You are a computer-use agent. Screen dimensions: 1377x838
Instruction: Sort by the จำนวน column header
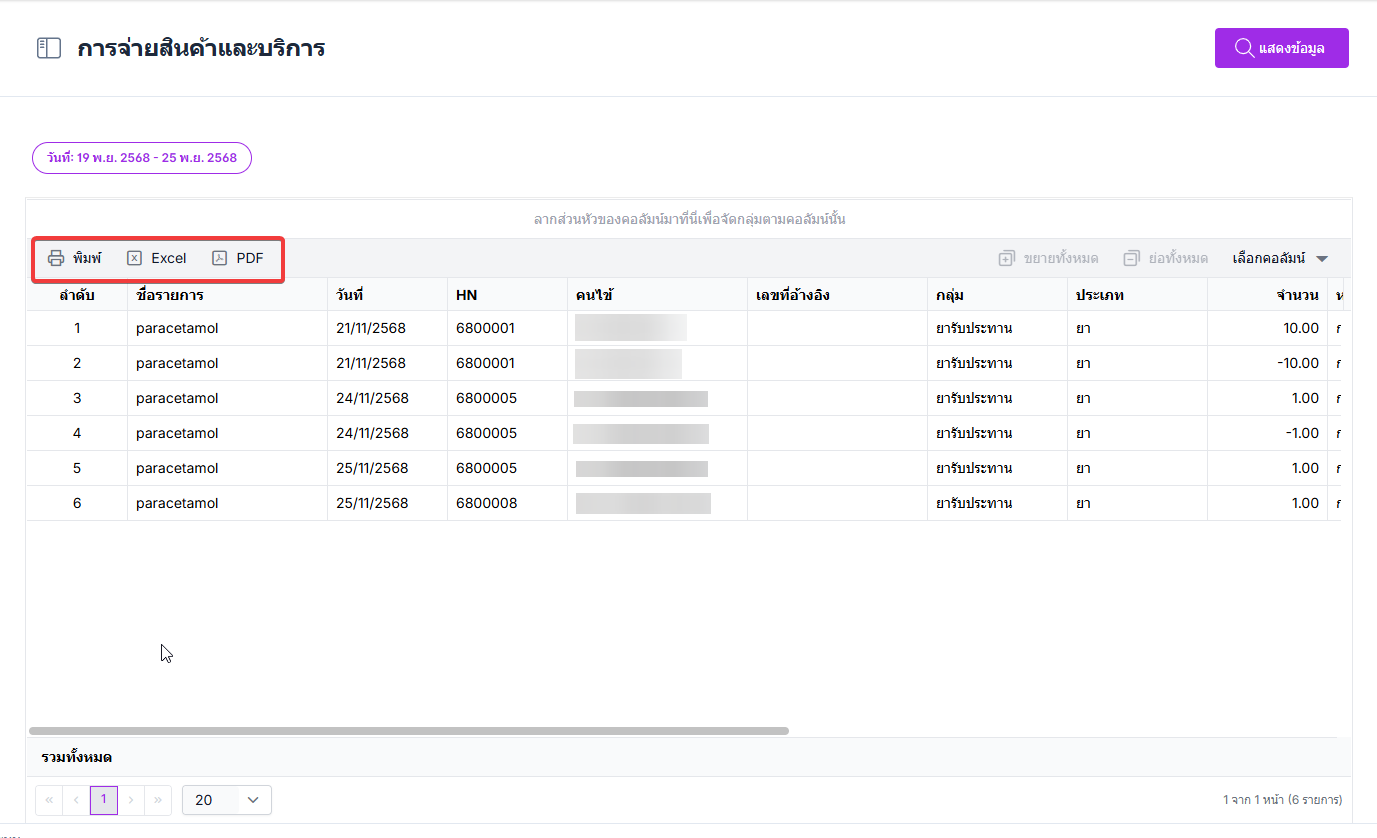point(1268,295)
